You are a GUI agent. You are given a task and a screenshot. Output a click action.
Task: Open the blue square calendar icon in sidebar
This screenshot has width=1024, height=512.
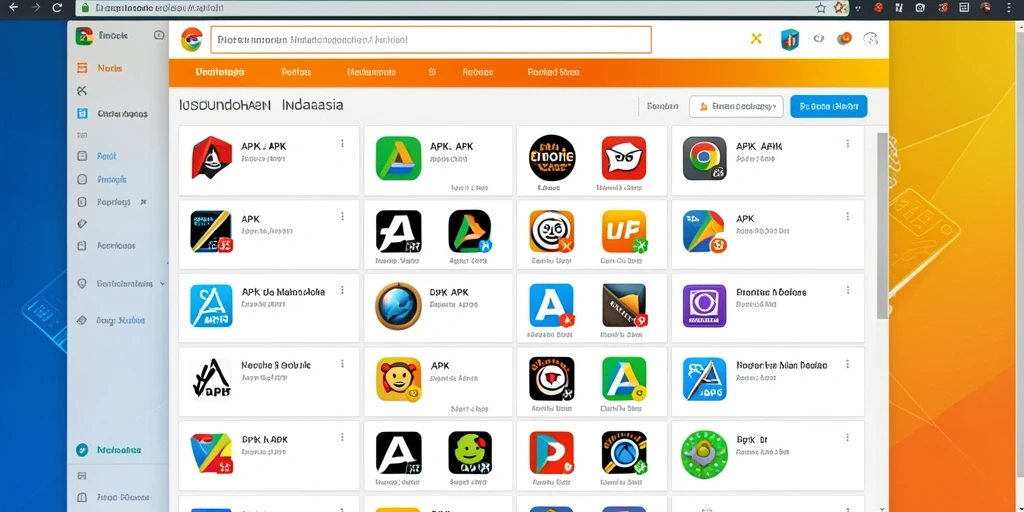pos(82,114)
